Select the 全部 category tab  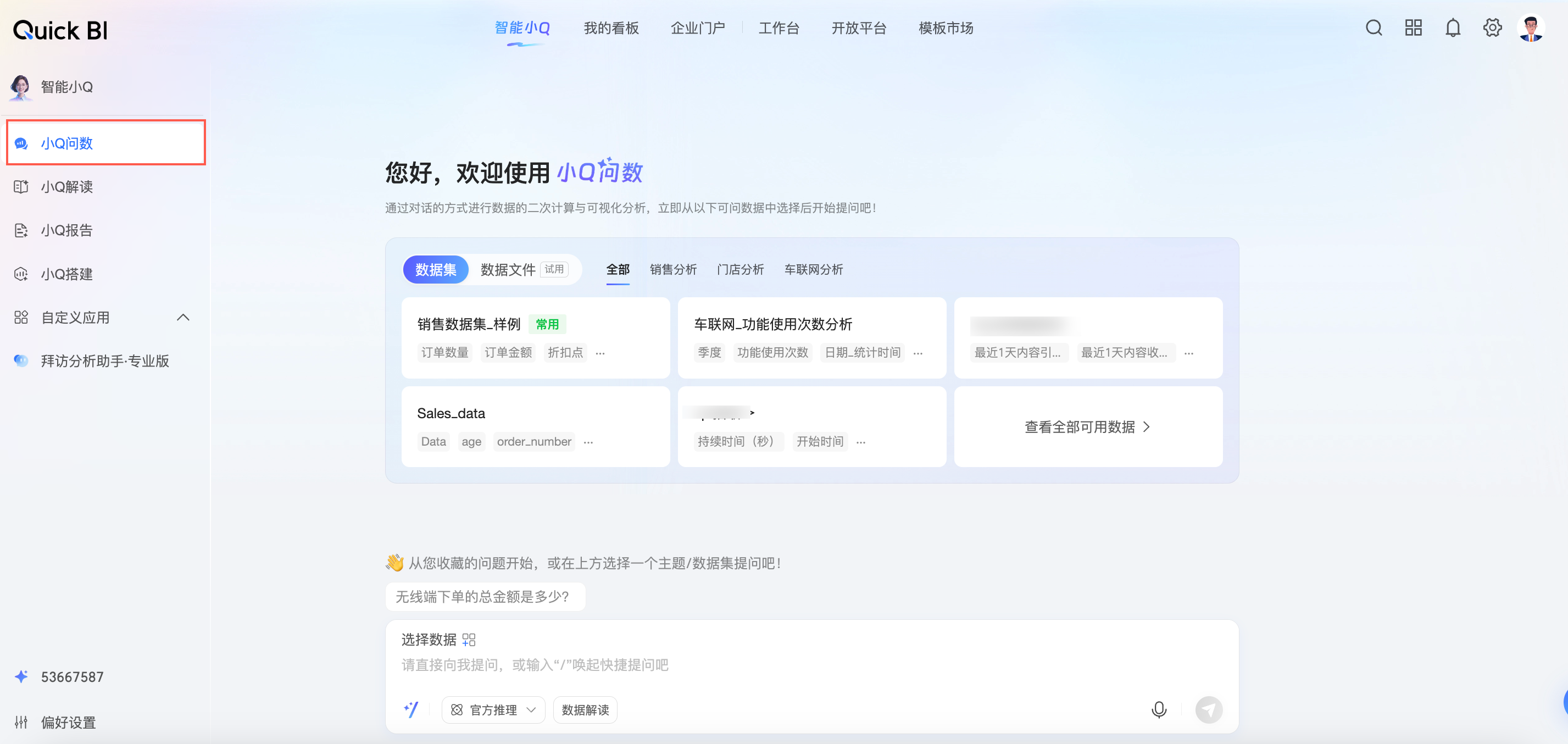point(617,269)
